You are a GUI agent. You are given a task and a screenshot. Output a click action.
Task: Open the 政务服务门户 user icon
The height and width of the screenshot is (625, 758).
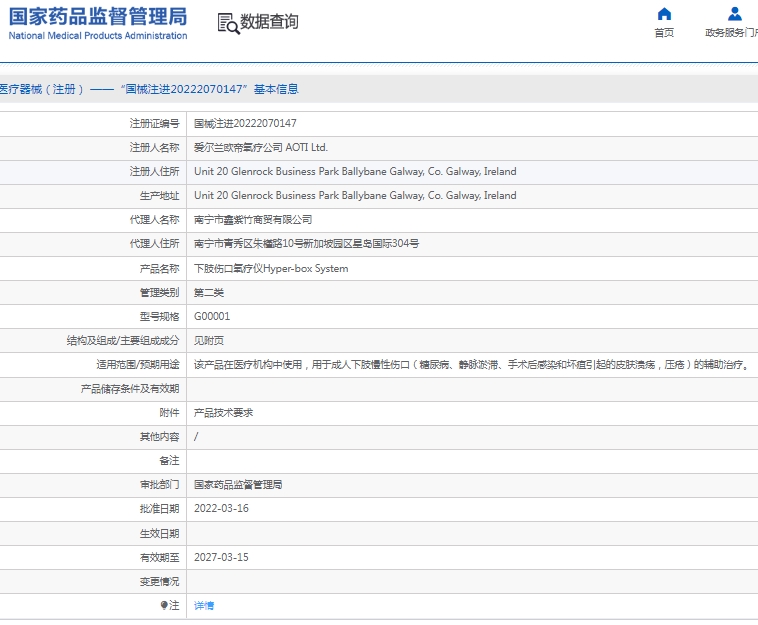click(x=734, y=14)
